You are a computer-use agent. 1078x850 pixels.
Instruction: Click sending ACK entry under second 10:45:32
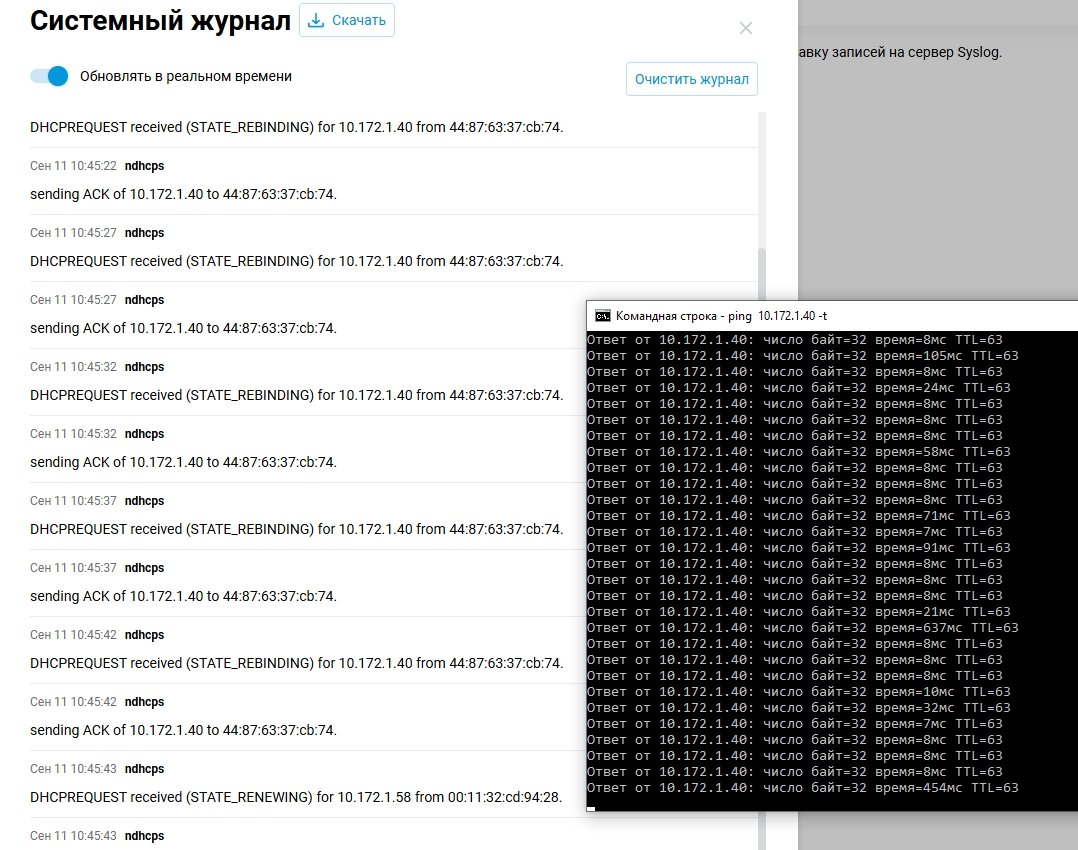click(184, 462)
